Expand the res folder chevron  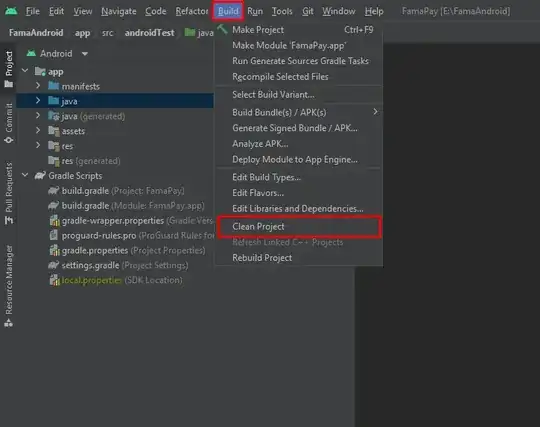tap(38, 145)
